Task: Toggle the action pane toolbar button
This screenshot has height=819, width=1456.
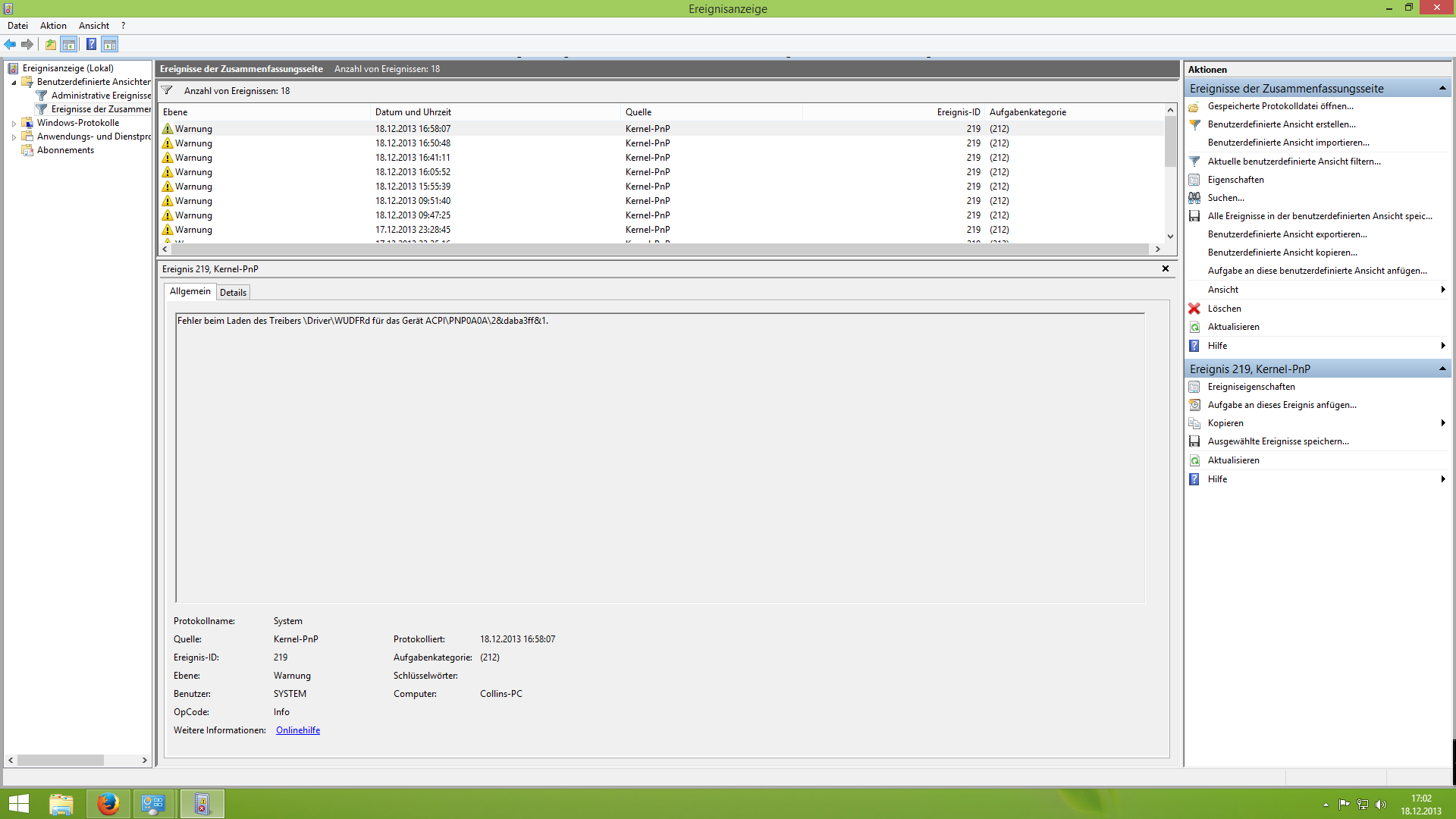Action: [110, 44]
